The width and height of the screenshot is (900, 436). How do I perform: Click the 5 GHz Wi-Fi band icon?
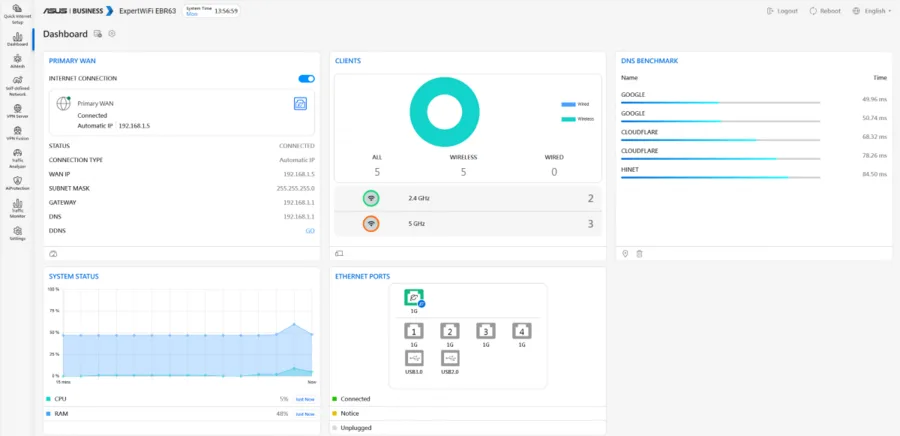[x=371, y=224]
